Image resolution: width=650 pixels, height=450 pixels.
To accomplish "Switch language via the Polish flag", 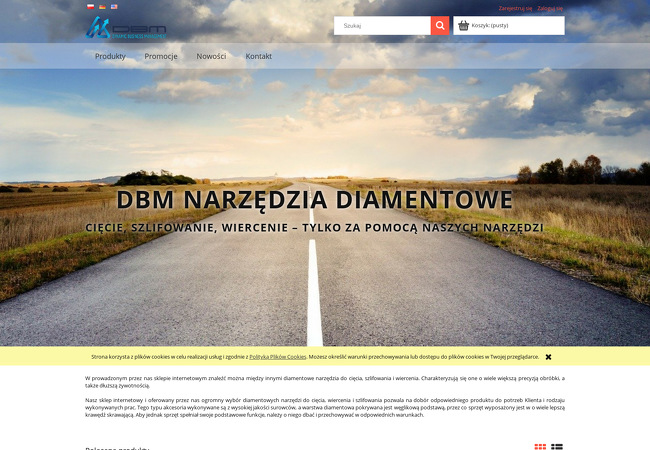I will coord(90,7).
